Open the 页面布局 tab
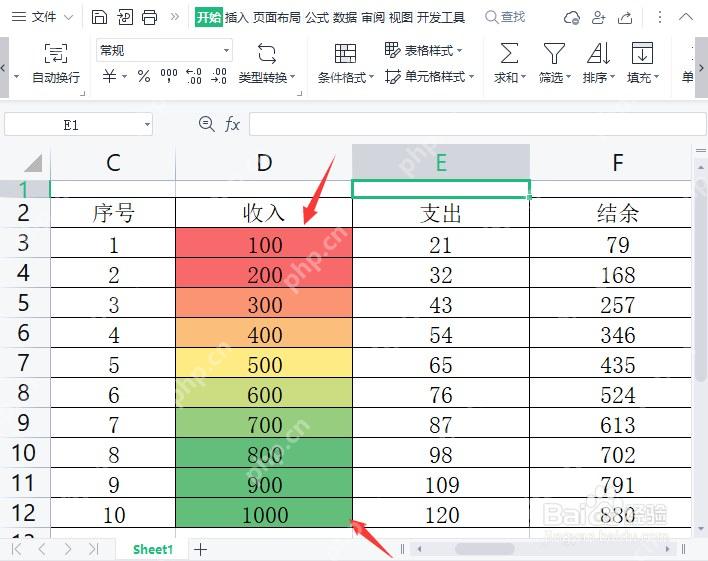The height and width of the screenshot is (561, 708). [276, 18]
